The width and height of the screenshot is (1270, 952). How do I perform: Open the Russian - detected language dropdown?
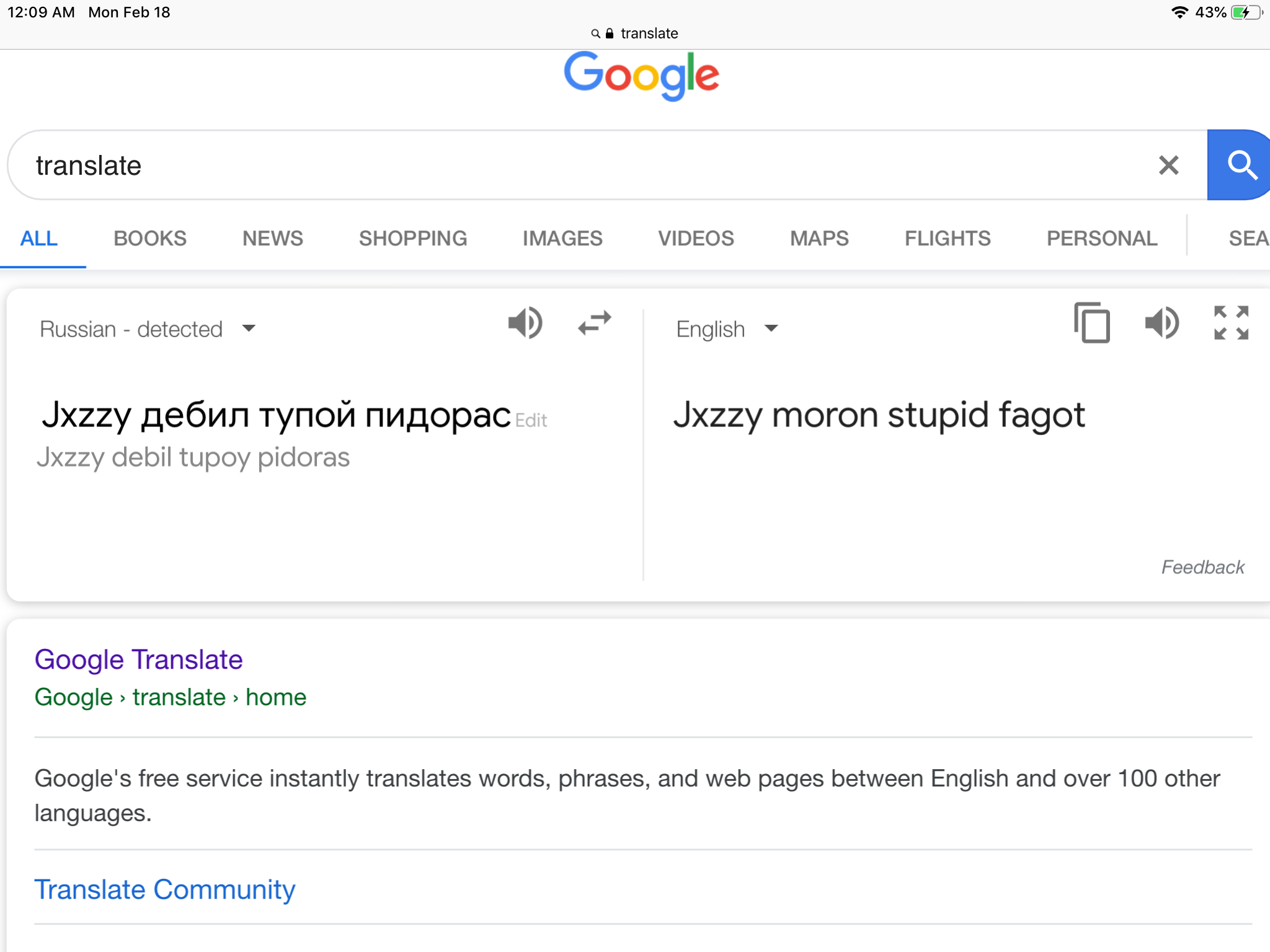pyautogui.click(x=148, y=329)
